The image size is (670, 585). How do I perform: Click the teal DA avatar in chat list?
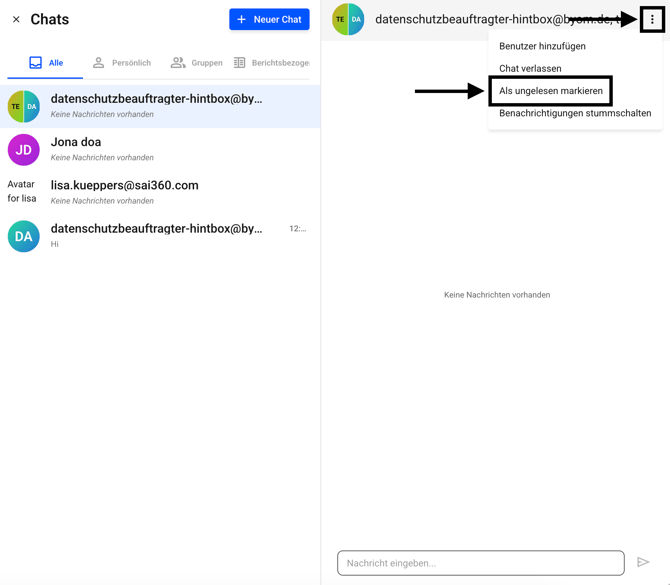[x=23, y=236]
